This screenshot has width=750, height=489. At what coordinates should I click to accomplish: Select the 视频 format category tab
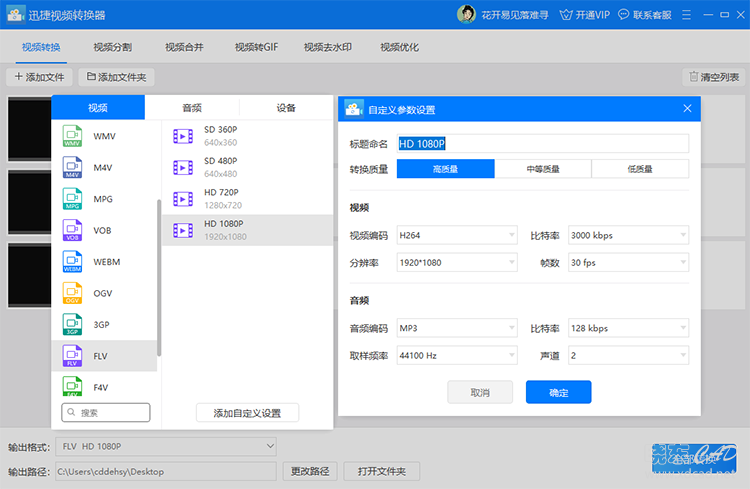click(x=98, y=108)
